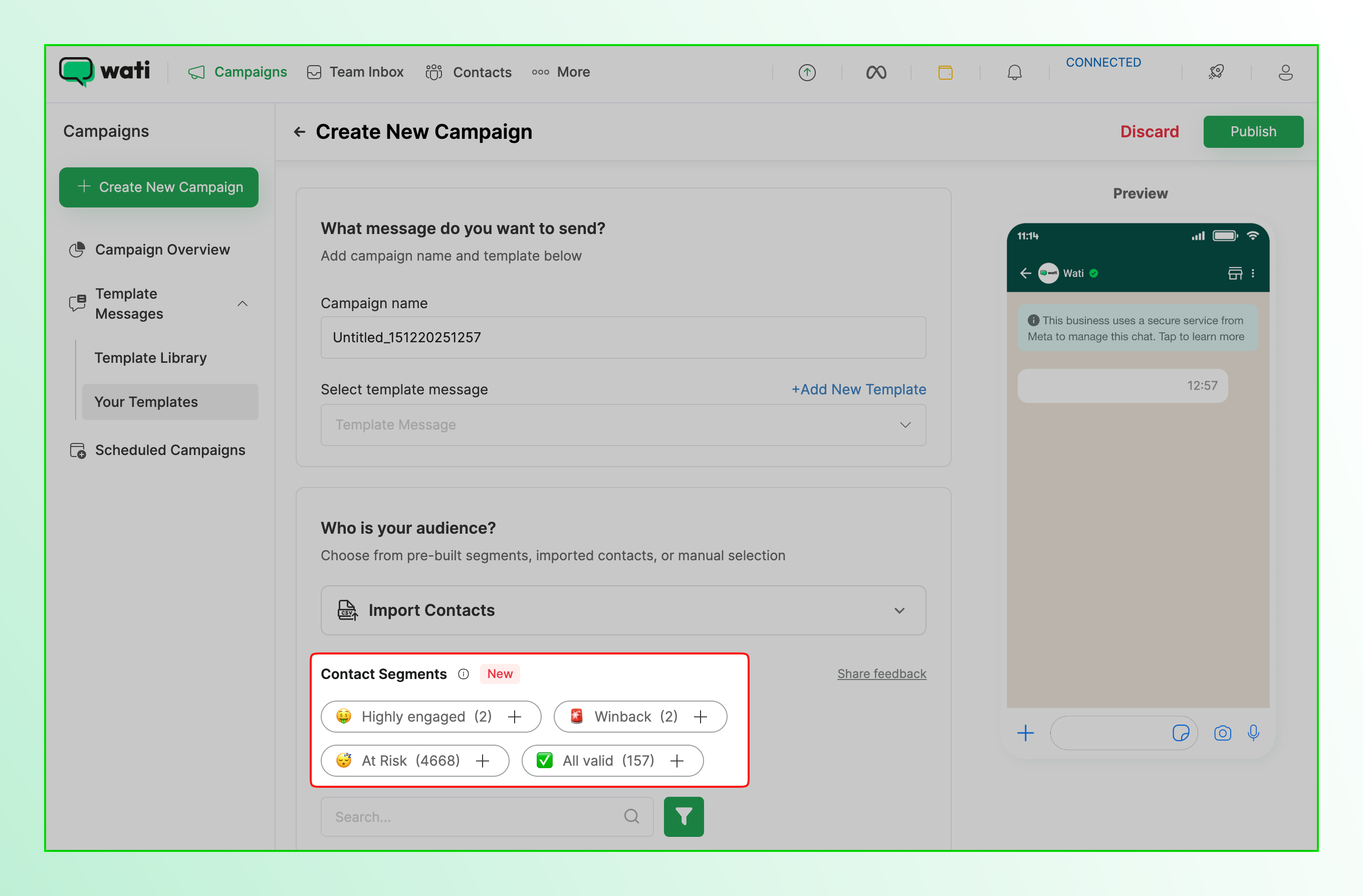Image resolution: width=1363 pixels, height=896 pixels.
Task: Click the preview three-dot menu icon
Action: [x=1253, y=273]
